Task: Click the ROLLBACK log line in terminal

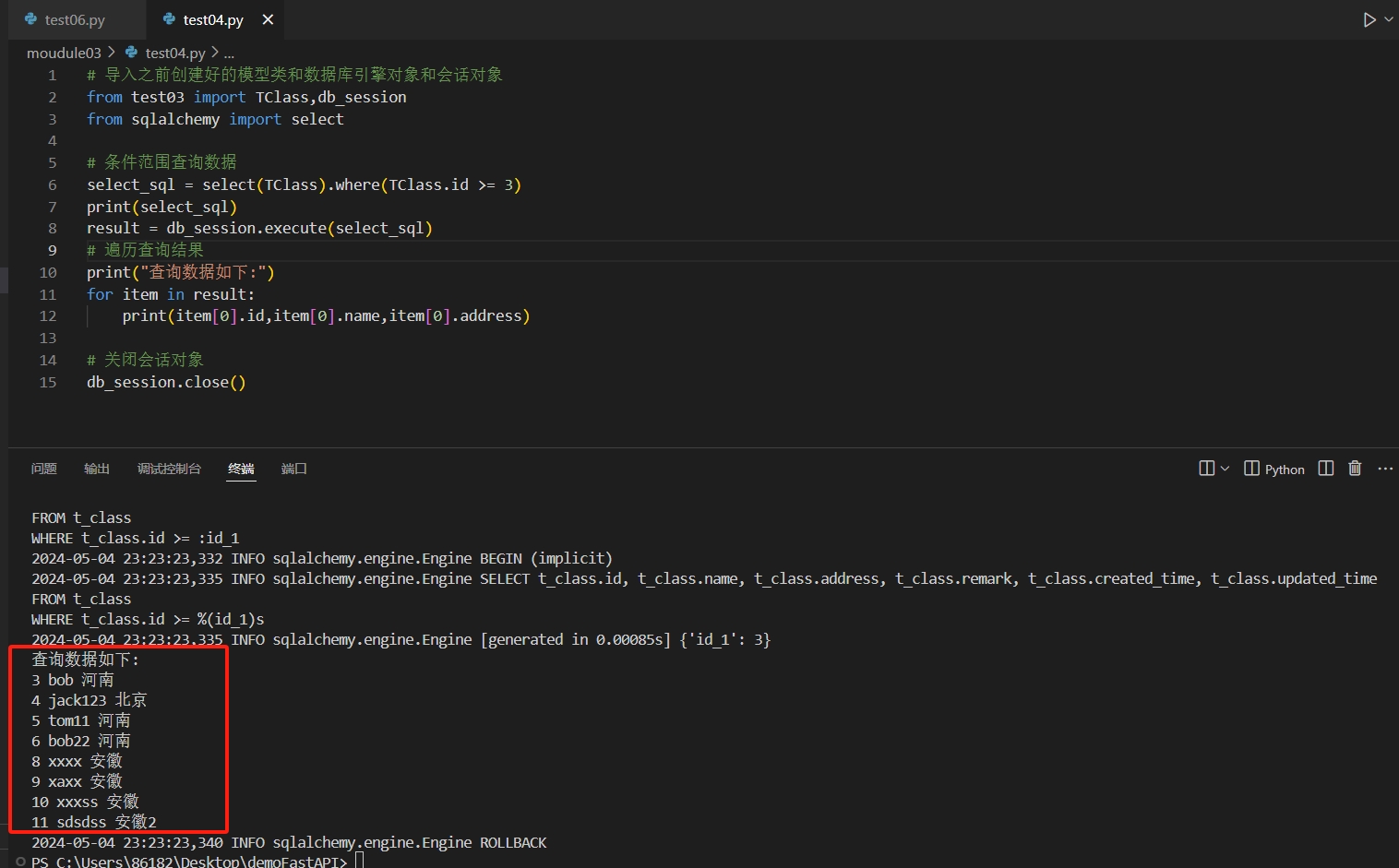Action: coord(289,842)
